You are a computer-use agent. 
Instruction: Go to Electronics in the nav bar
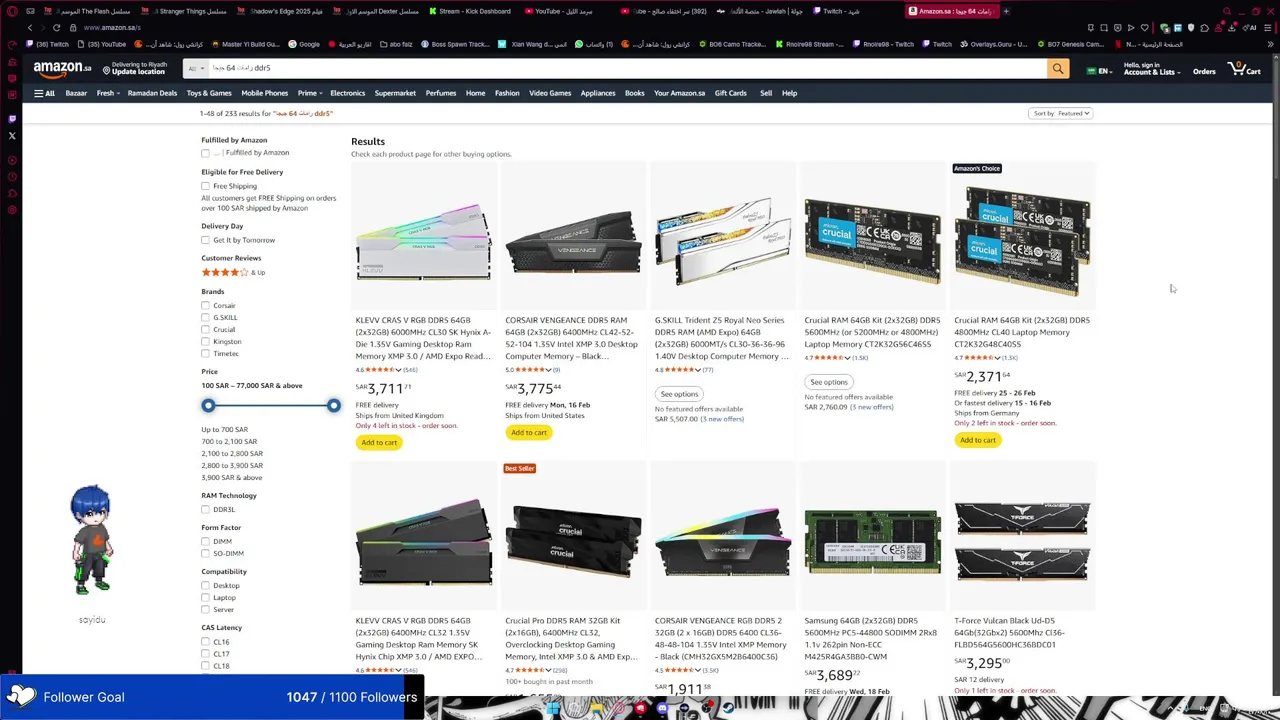point(347,93)
